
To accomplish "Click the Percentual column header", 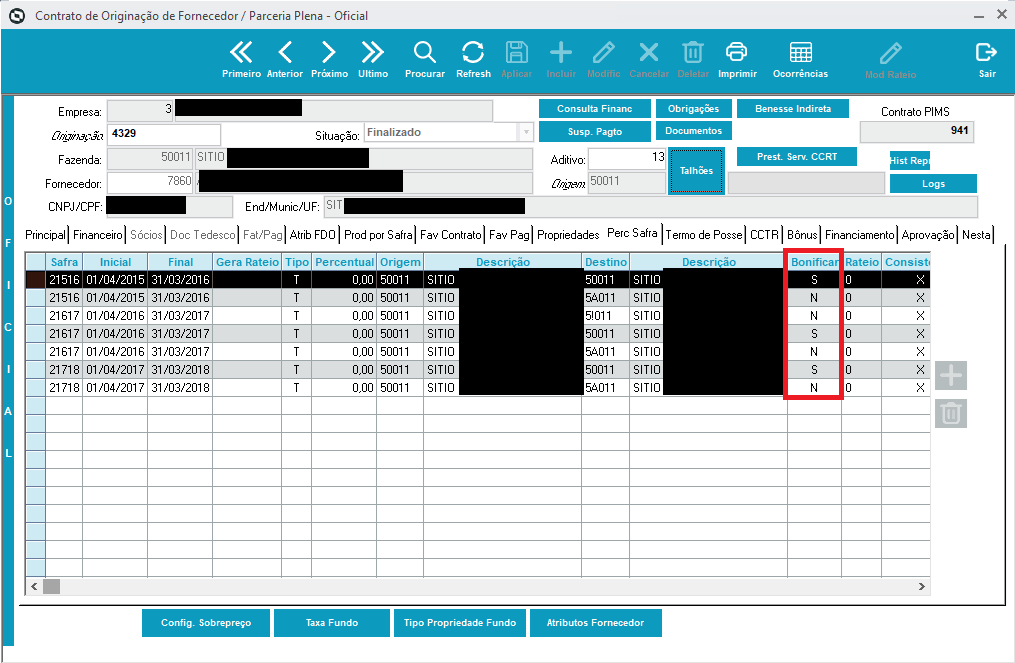I will tap(344, 262).
